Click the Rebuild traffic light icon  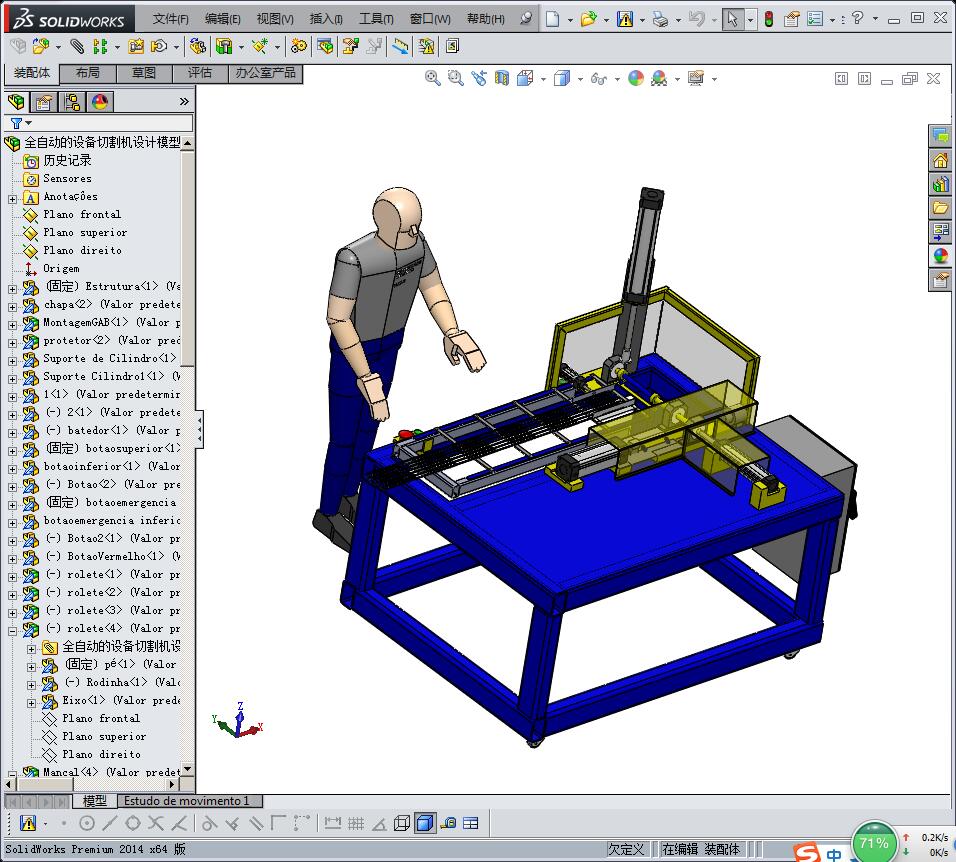click(x=768, y=19)
